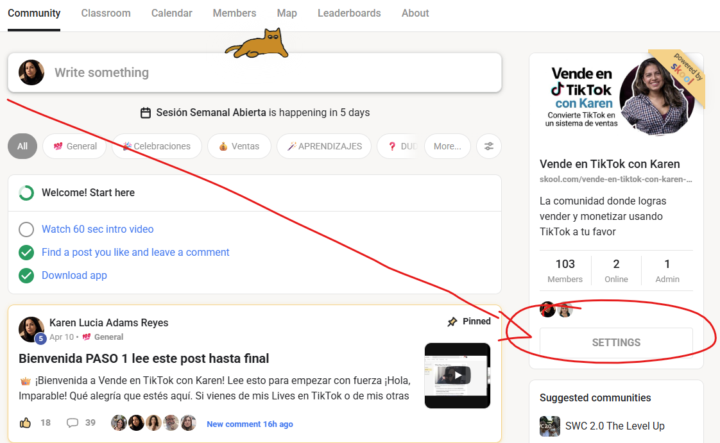Open SWC 2.0 The Level Up community icon

point(550,426)
